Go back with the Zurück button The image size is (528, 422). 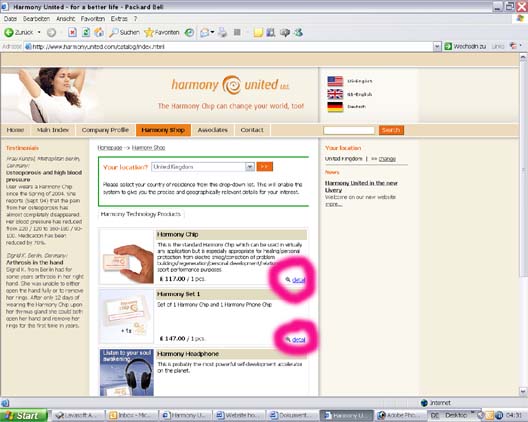point(19,32)
